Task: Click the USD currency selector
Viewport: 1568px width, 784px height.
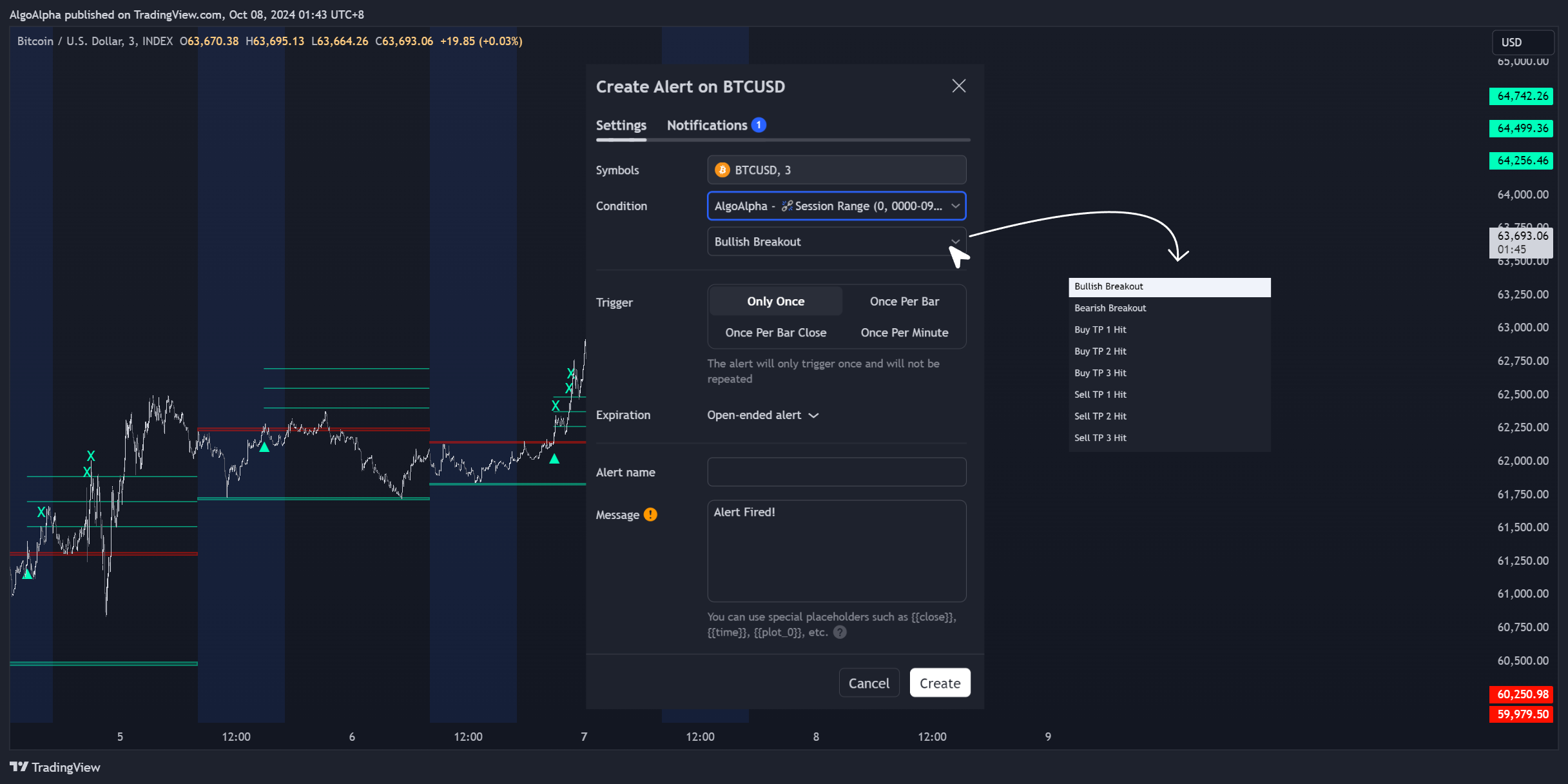Action: point(1523,43)
